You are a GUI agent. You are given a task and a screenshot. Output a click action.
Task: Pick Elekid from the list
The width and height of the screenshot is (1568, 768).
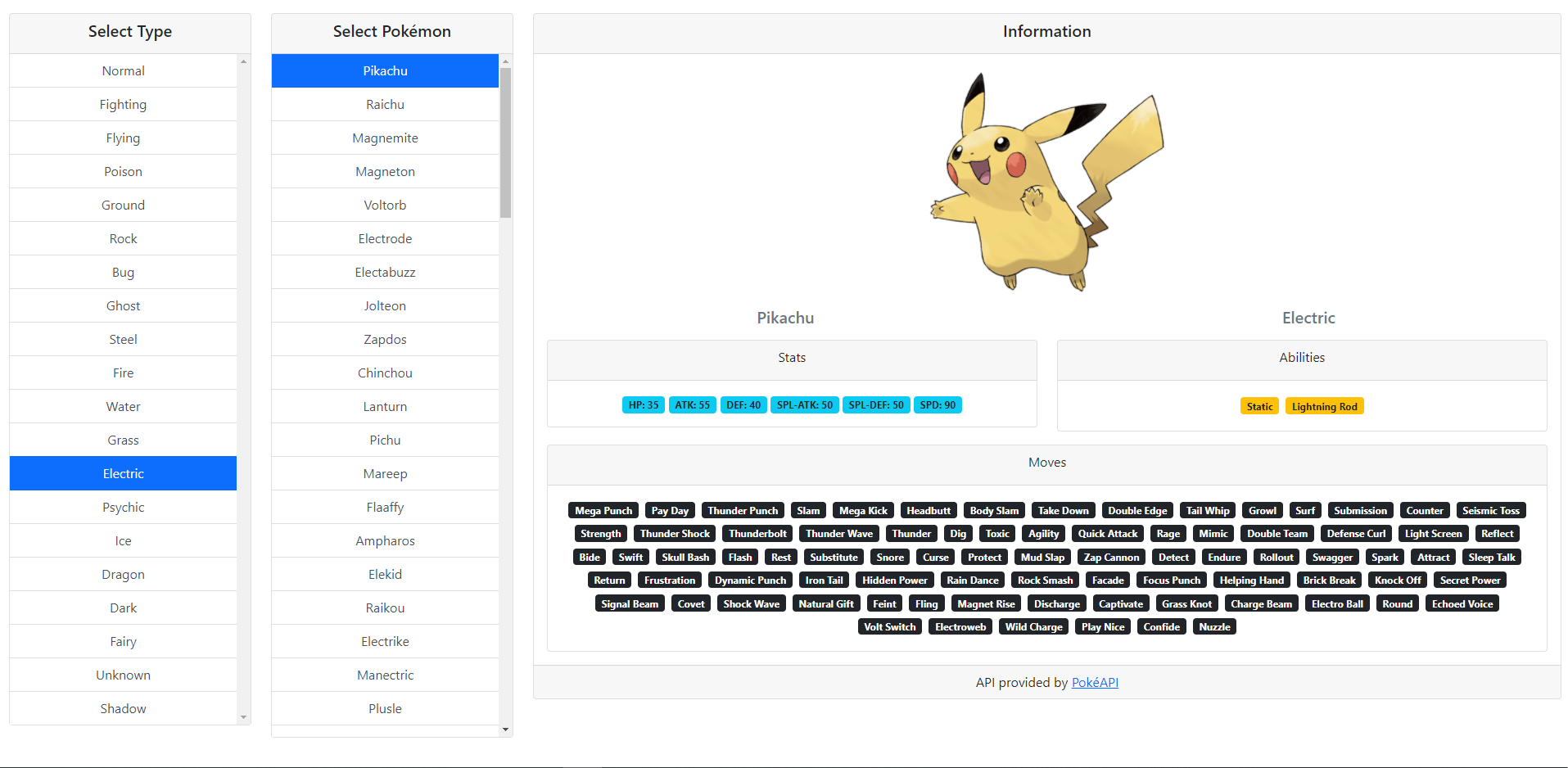tap(385, 574)
